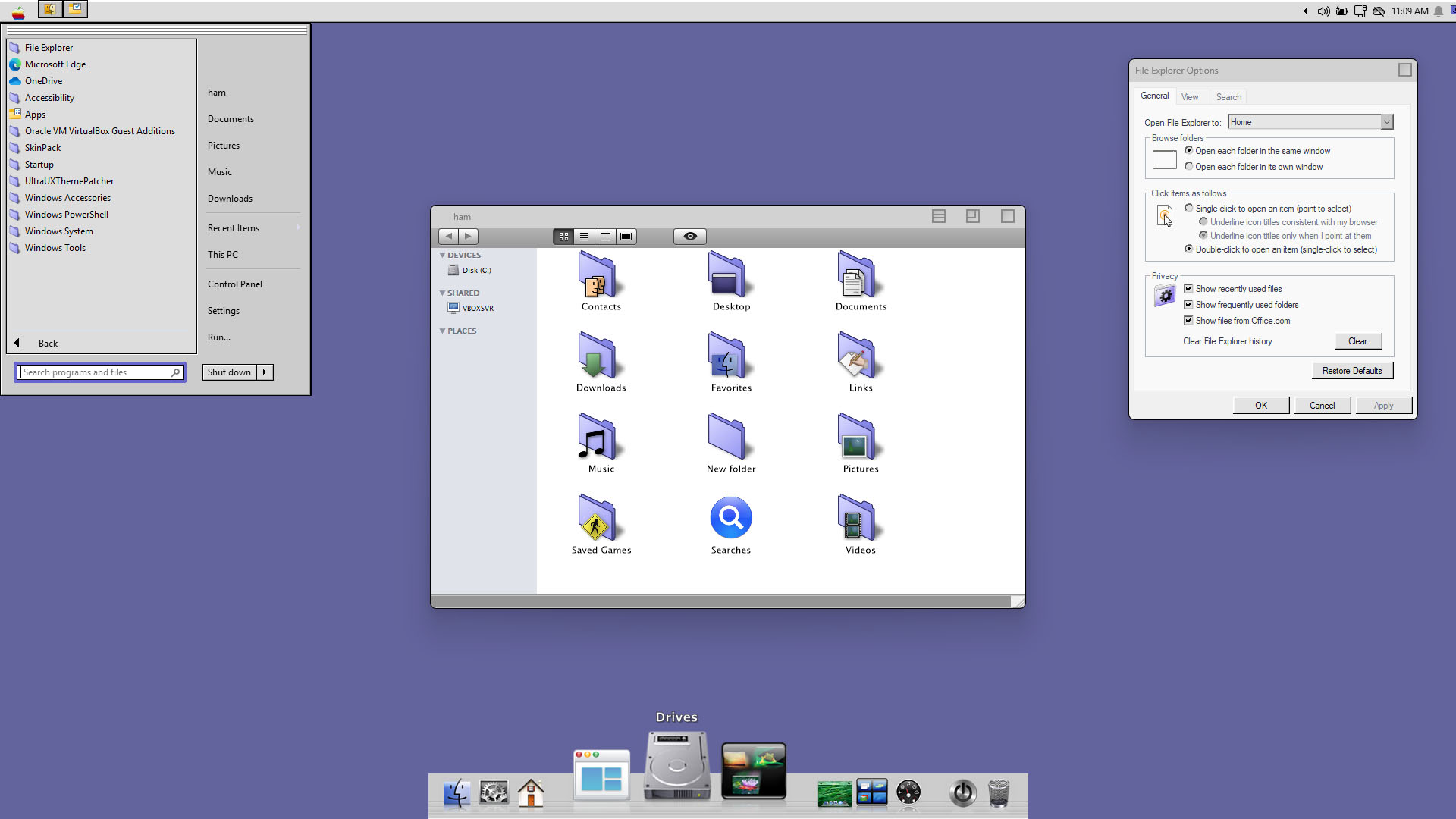Viewport: 1456px width, 819px height.
Task: Open the Searches magnifier icon
Action: (x=730, y=518)
